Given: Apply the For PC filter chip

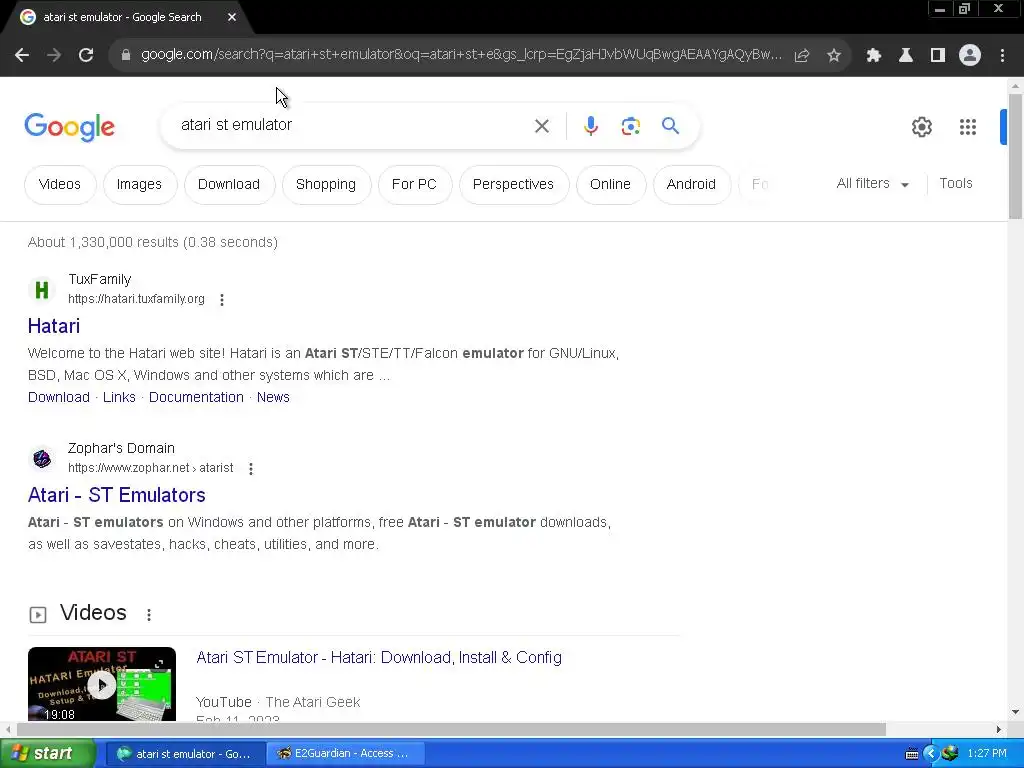Looking at the screenshot, I should coord(414,185).
